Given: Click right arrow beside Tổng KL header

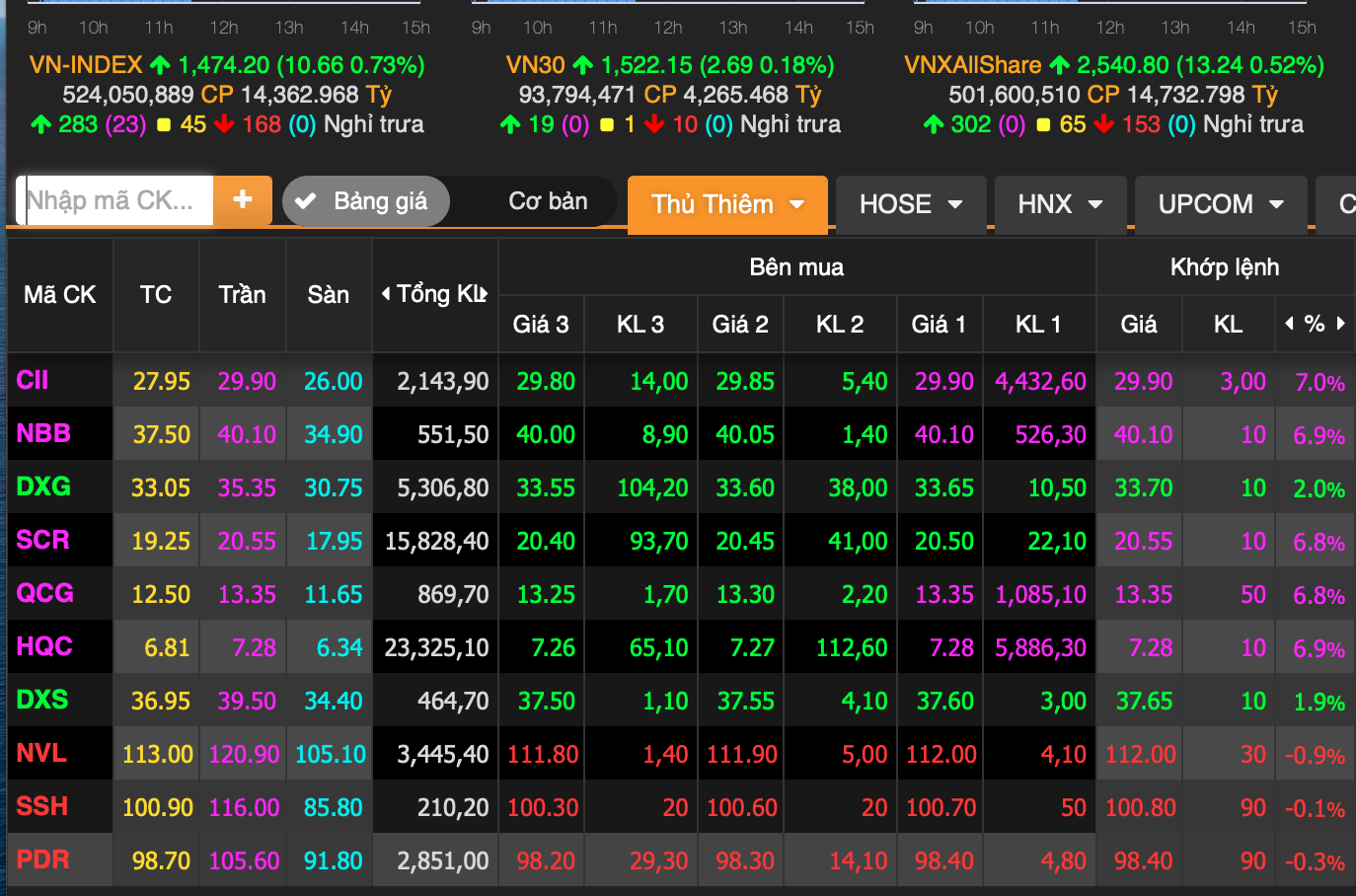Looking at the screenshot, I should [485, 294].
